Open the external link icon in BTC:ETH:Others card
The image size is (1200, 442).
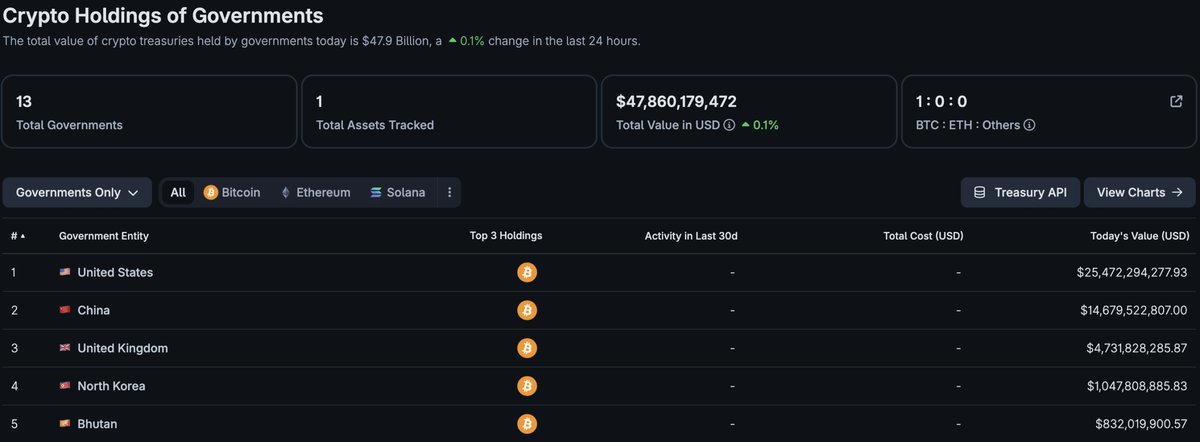pos(1176,101)
